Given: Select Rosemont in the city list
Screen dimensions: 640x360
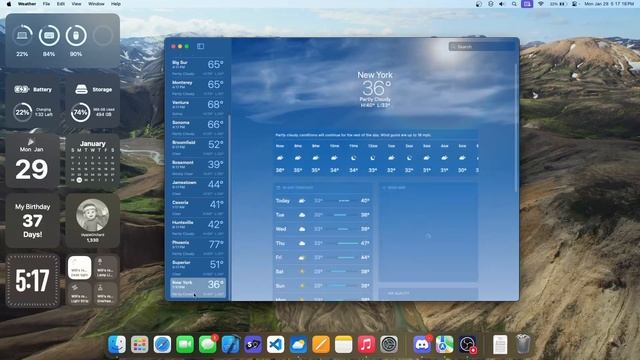Looking at the screenshot, I should point(198,167).
